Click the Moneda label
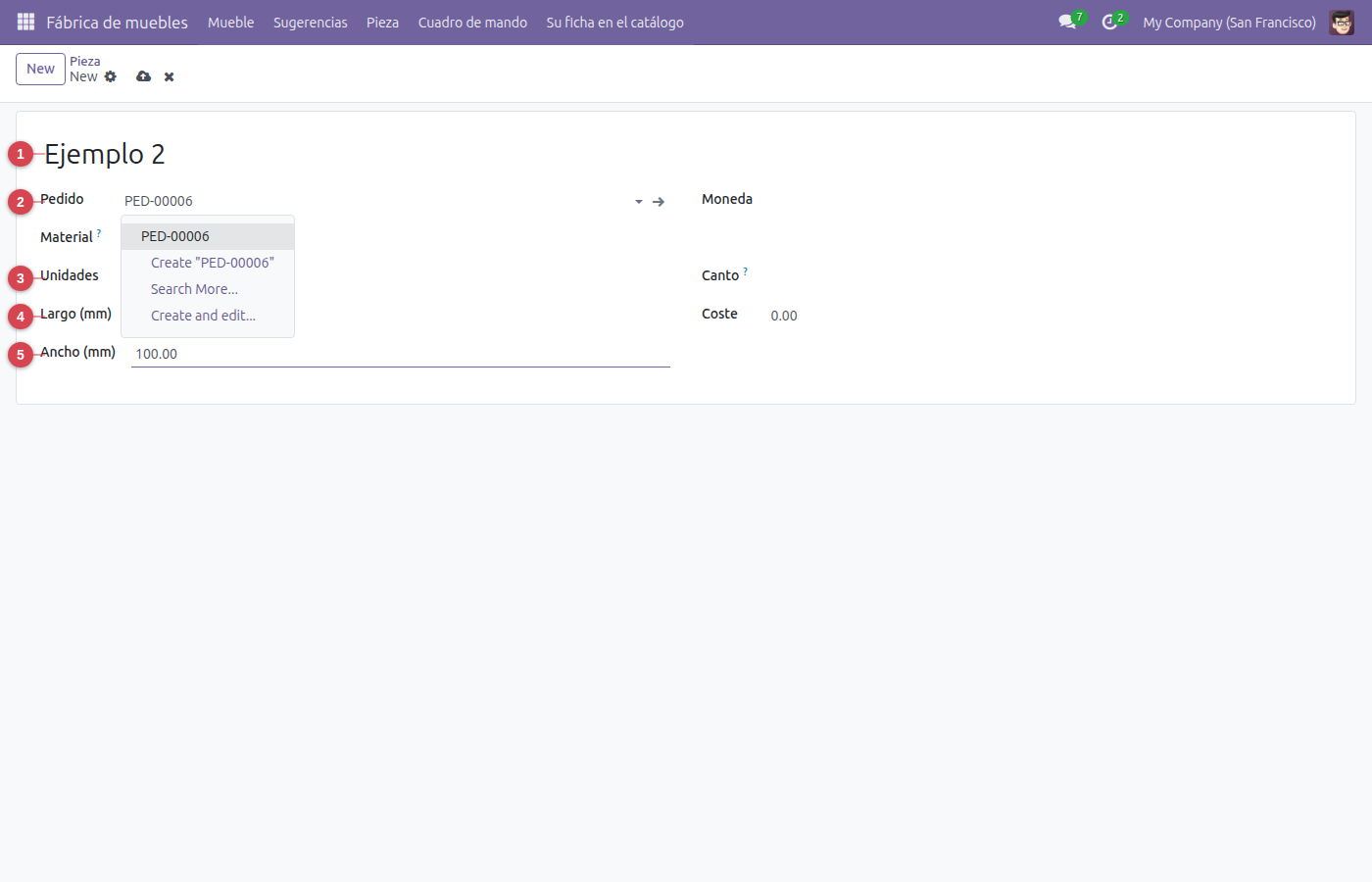Viewport: 1372px width, 882px height. tap(727, 199)
